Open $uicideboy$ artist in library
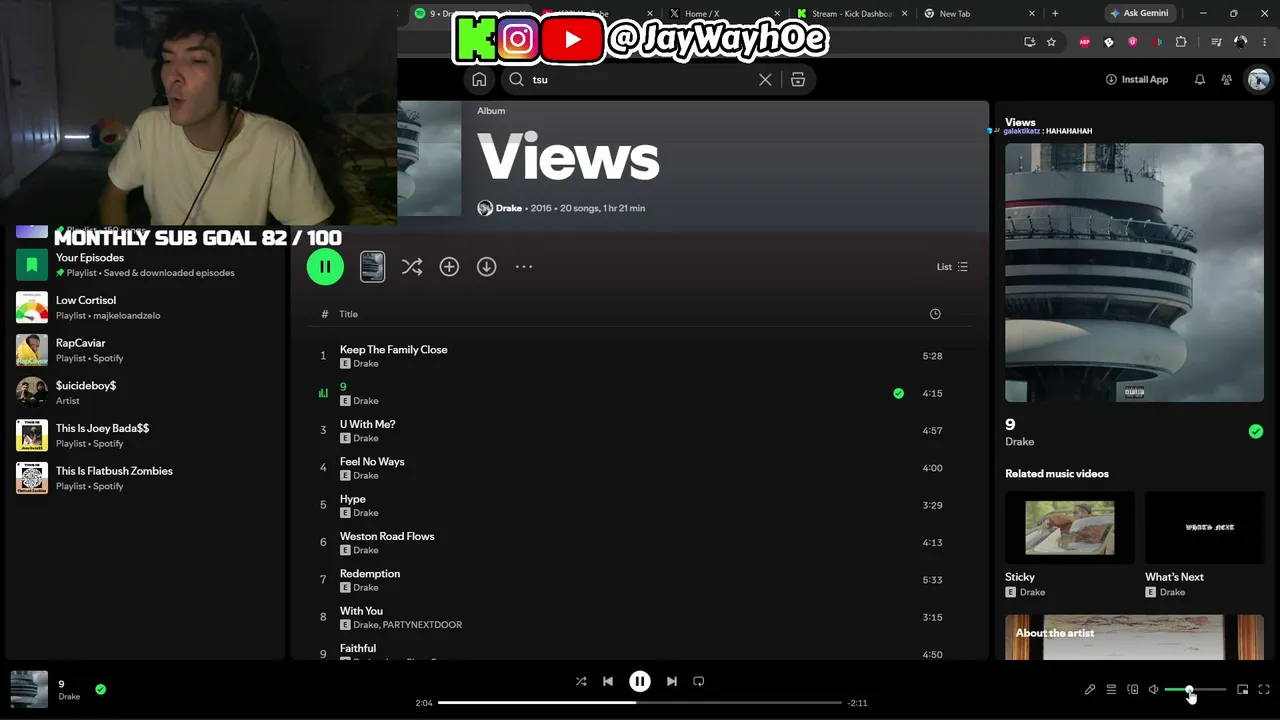 click(x=145, y=393)
